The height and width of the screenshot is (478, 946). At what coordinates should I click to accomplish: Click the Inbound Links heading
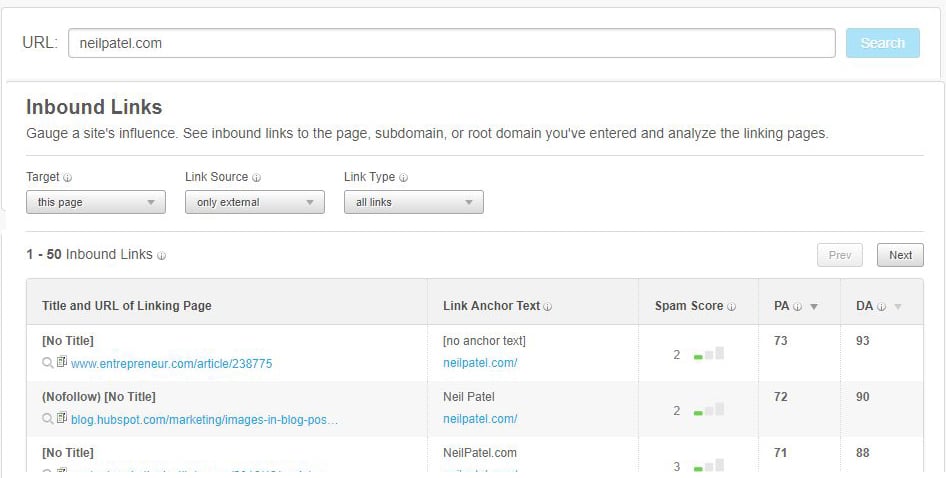pos(94,107)
